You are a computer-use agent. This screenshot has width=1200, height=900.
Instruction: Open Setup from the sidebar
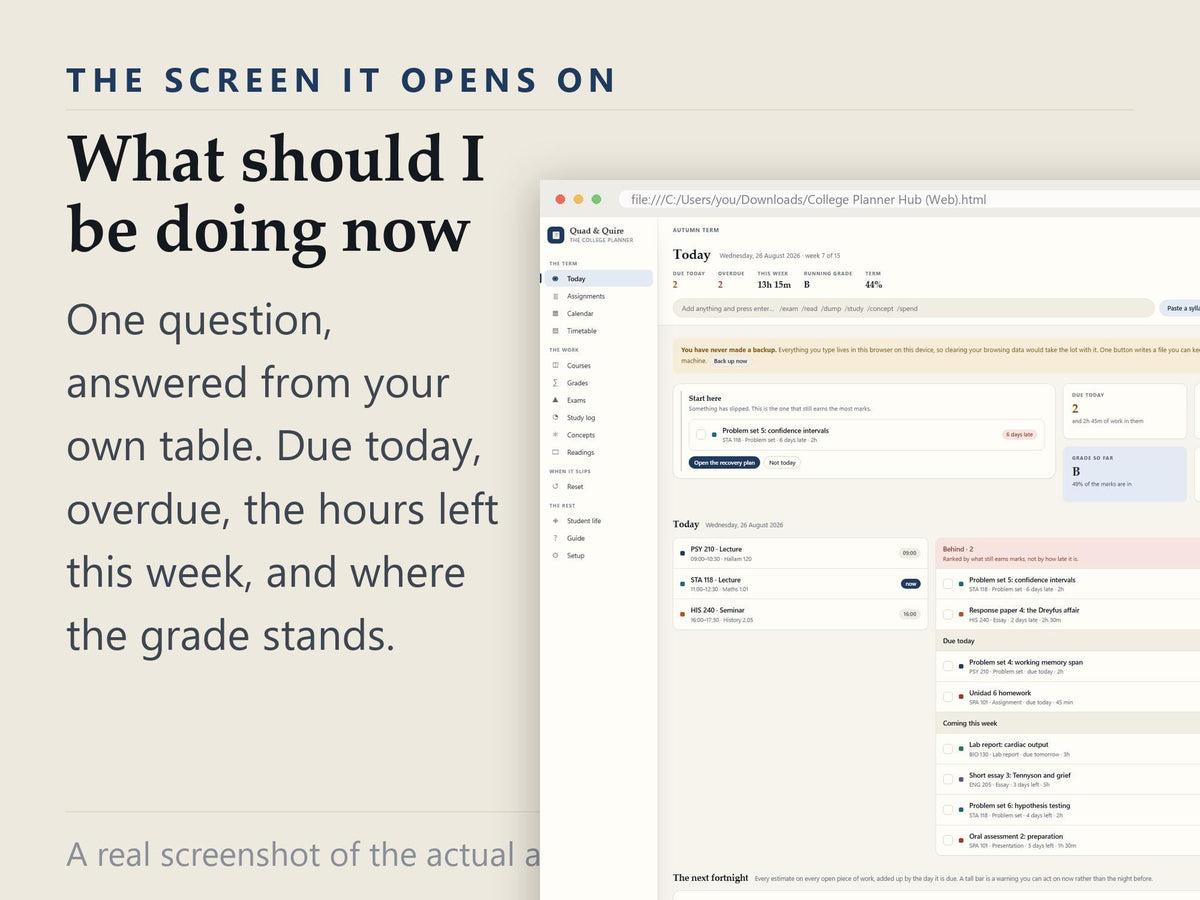click(600, 556)
